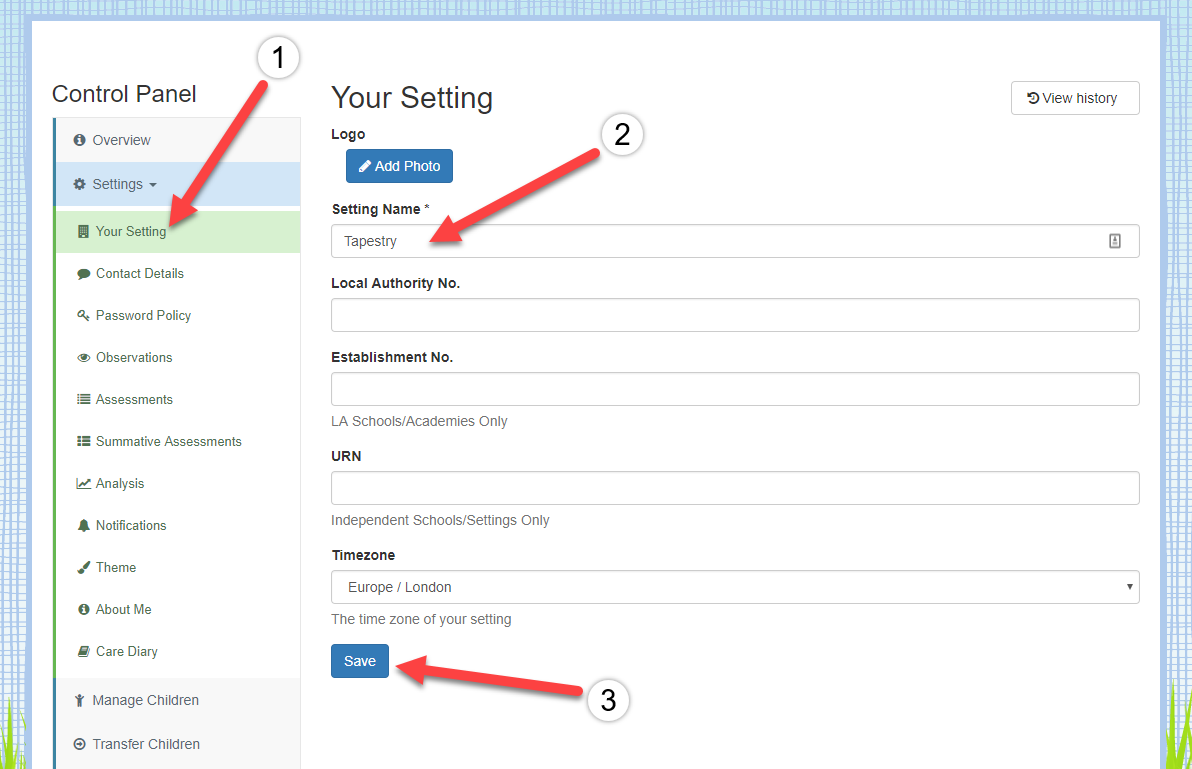The image size is (1192, 769).
Task: Click the Notifications bell icon
Action: 84,525
